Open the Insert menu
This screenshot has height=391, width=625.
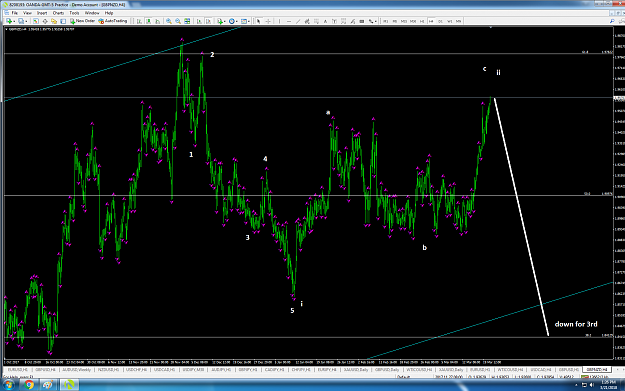click(42, 13)
